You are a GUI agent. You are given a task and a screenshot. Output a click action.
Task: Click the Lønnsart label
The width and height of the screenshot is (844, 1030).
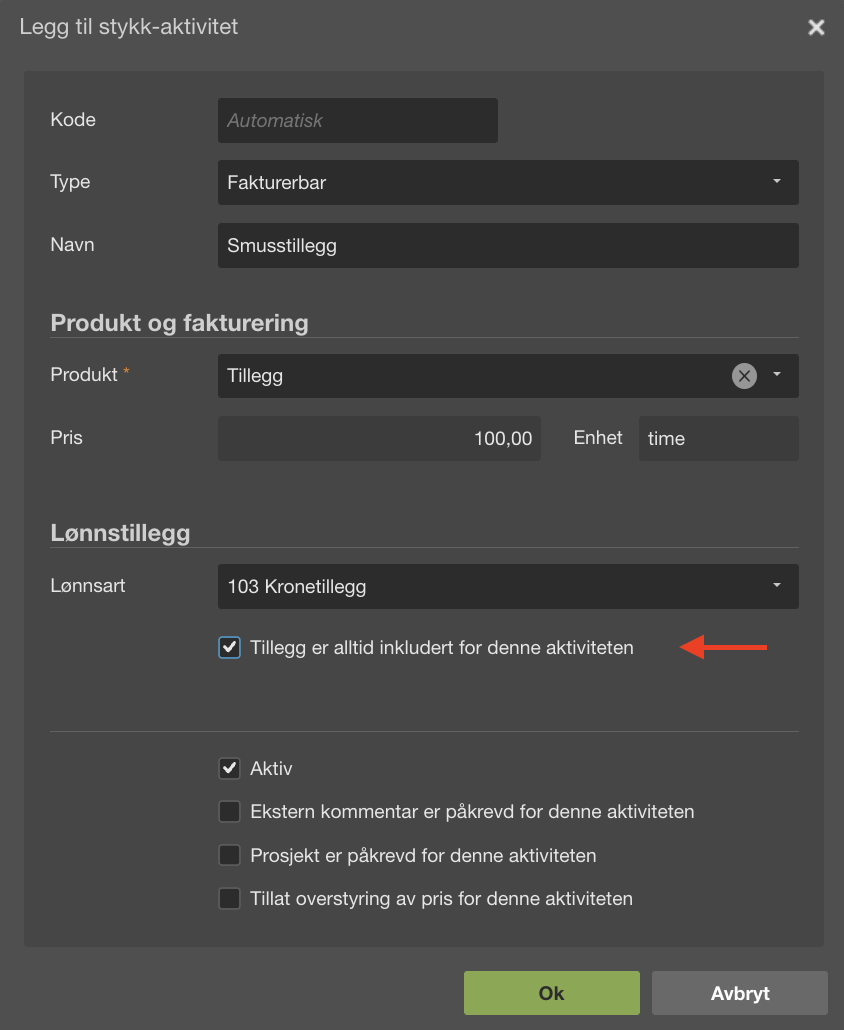[x=87, y=585]
